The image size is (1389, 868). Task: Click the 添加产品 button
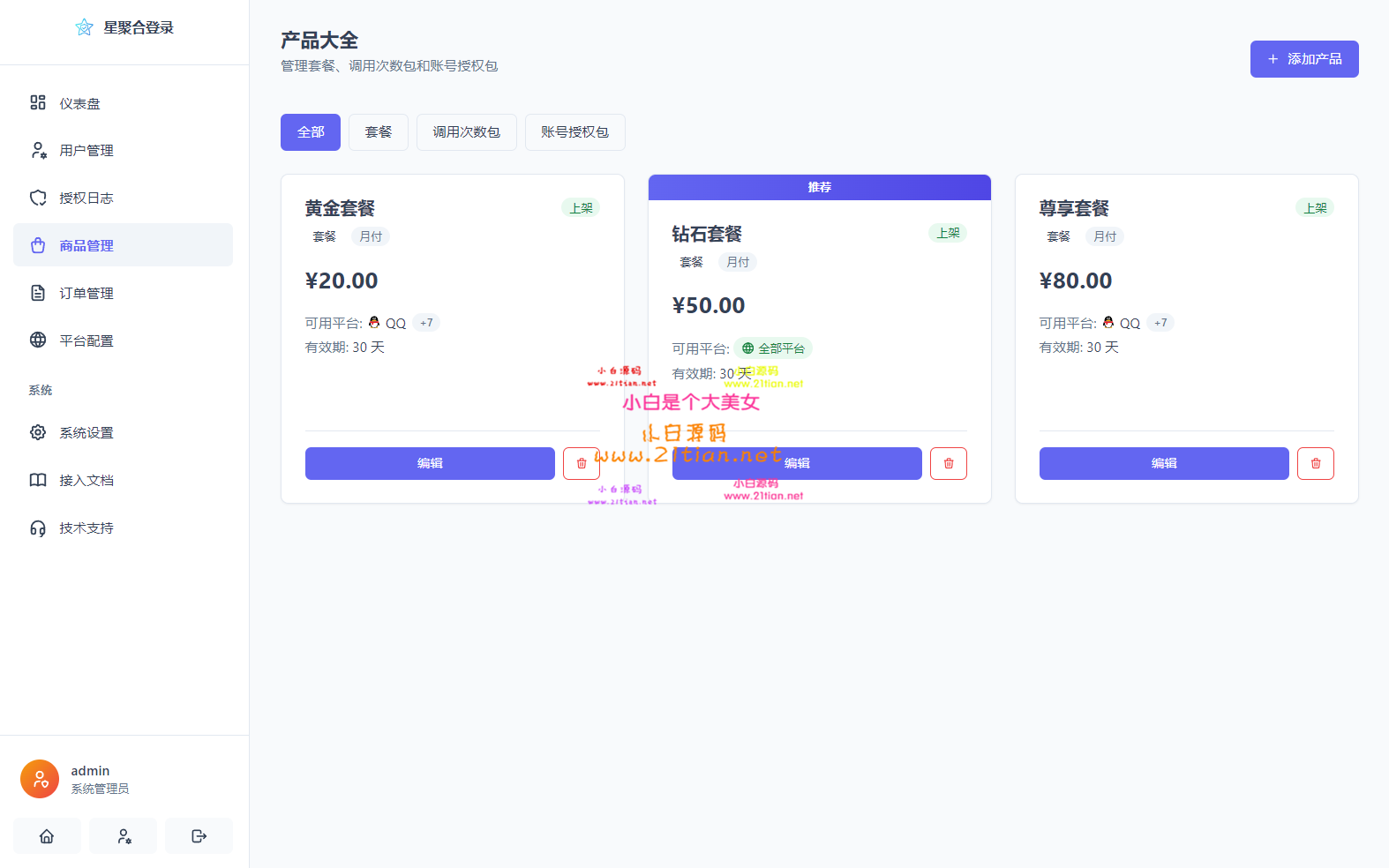click(1304, 59)
